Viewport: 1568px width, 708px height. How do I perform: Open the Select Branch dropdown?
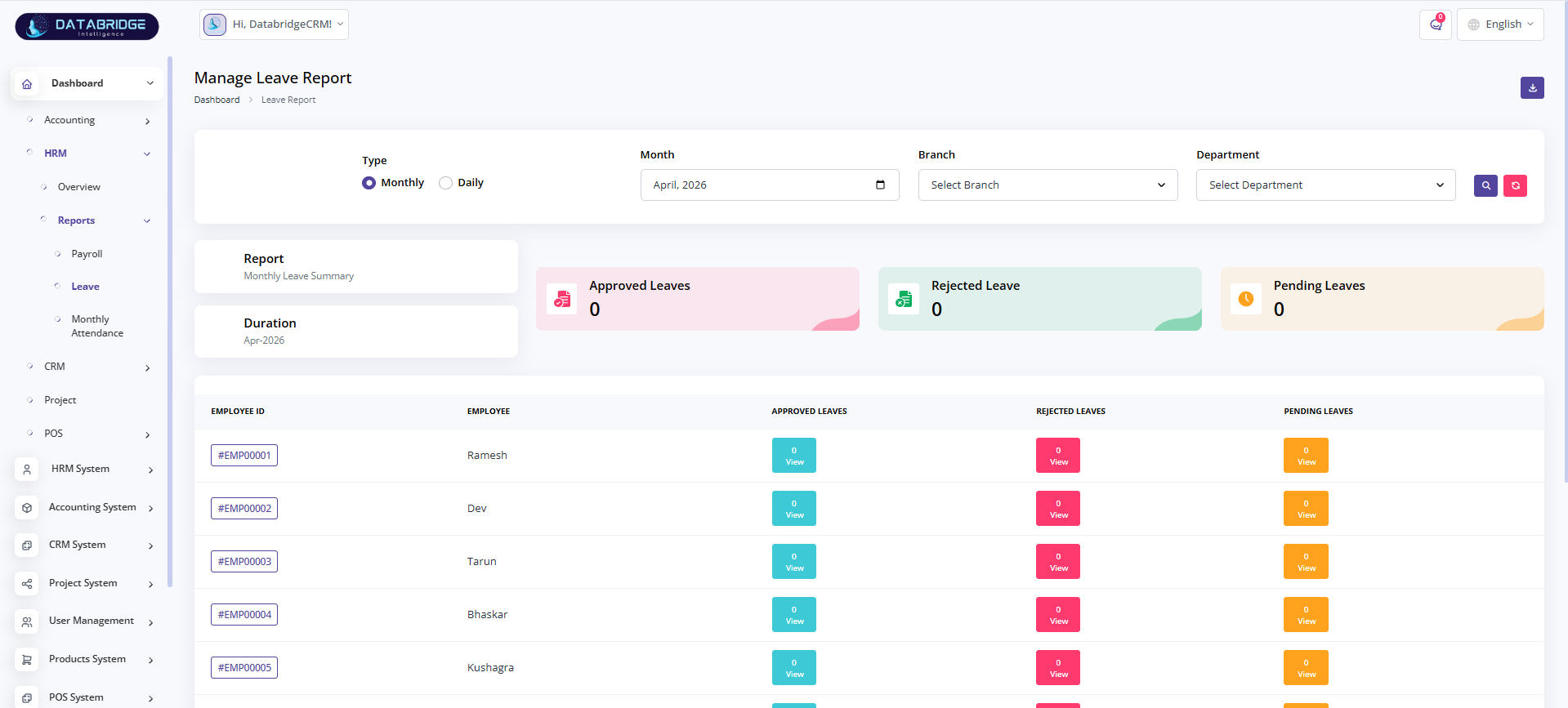coord(1048,185)
